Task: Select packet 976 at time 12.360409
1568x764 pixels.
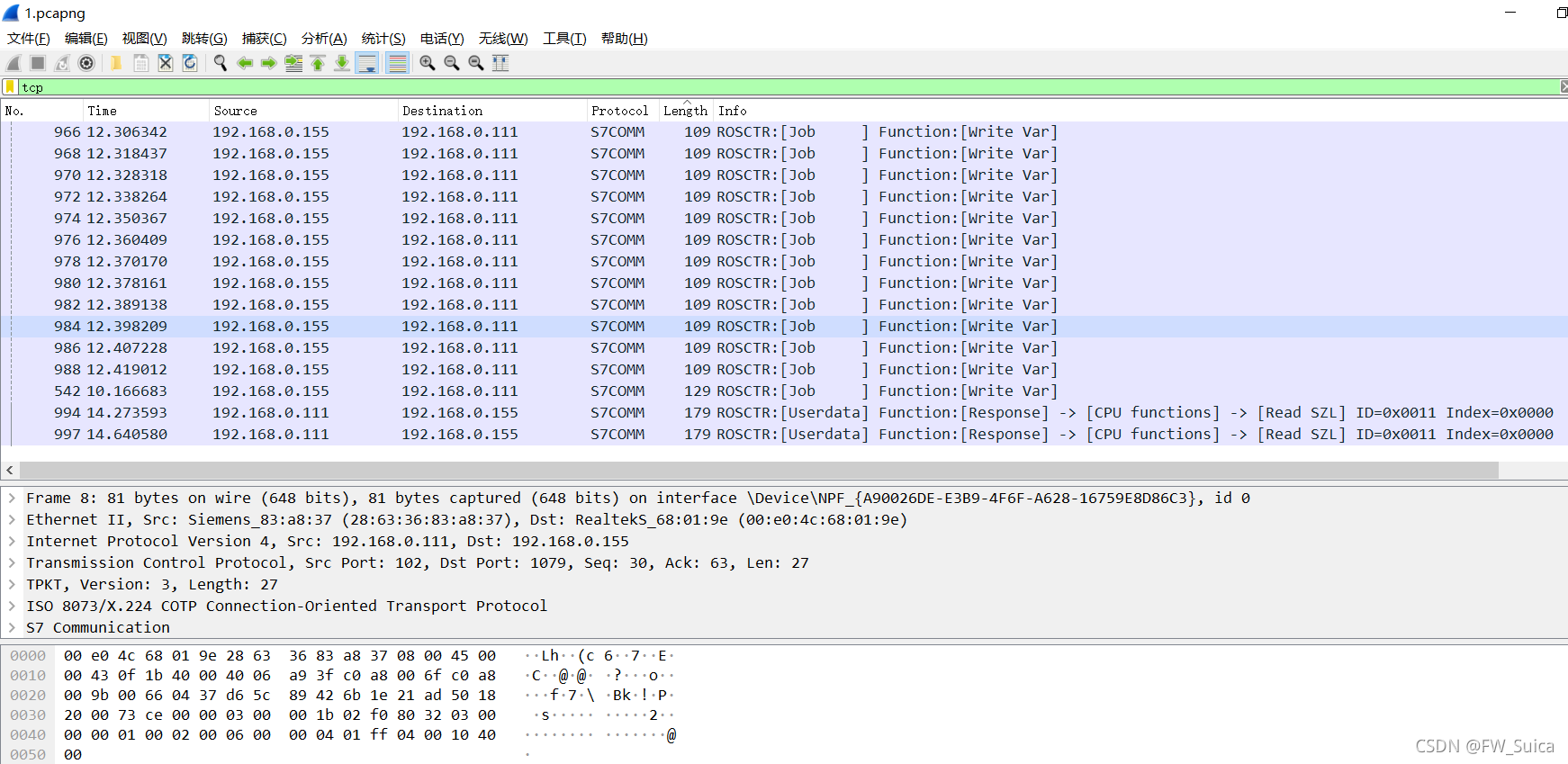Action: [x=784, y=240]
